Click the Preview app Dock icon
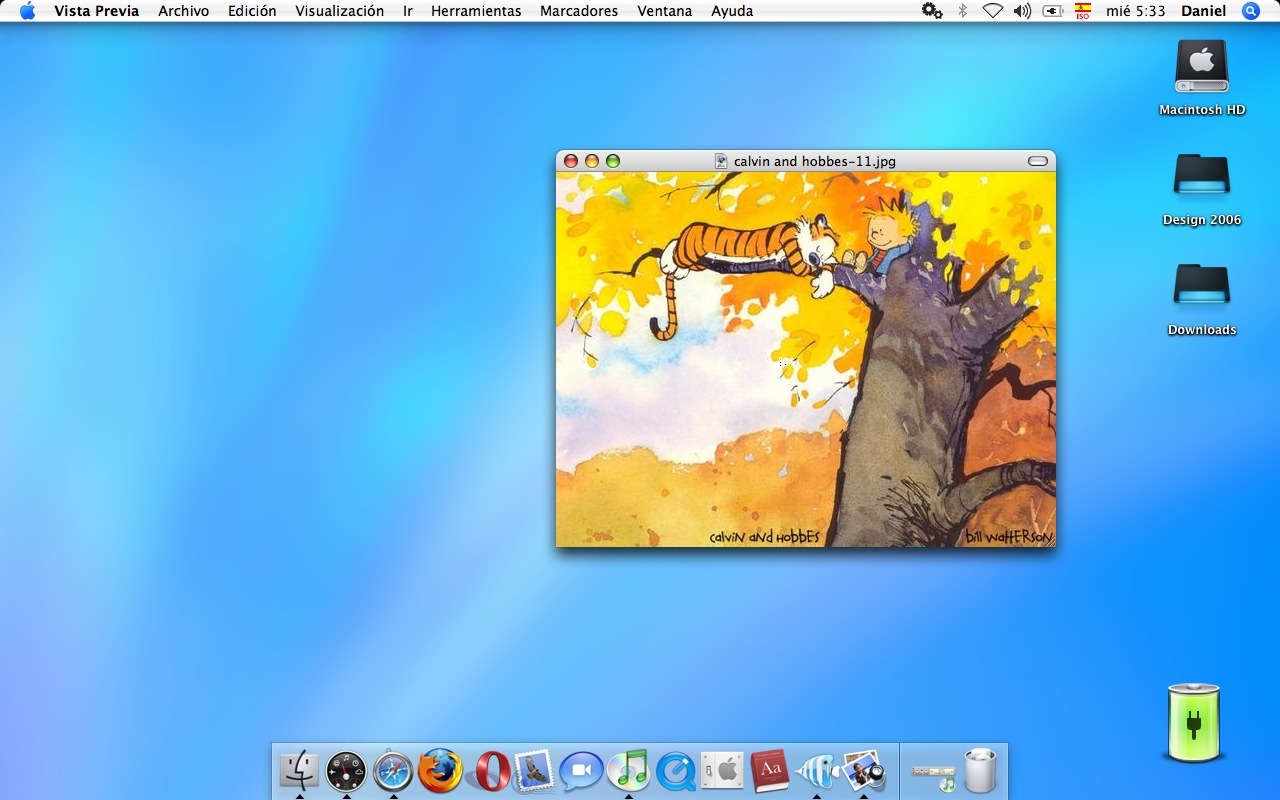 (863, 771)
